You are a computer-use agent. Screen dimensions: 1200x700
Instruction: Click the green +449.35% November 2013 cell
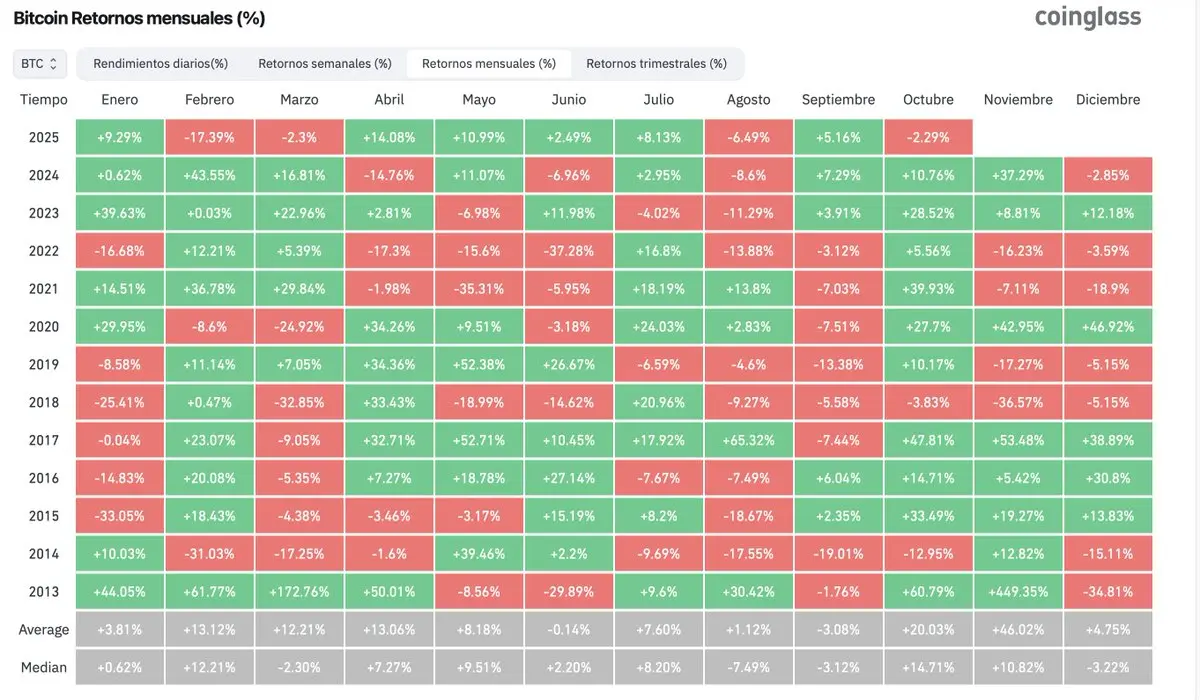1018,591
